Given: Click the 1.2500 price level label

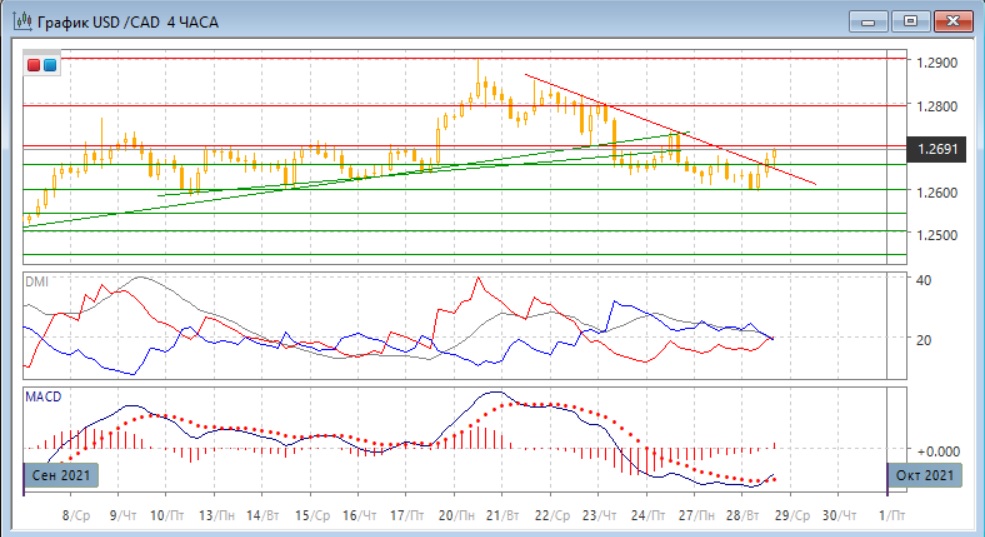Looking at the screenshot, I should (x=937, y=235).
